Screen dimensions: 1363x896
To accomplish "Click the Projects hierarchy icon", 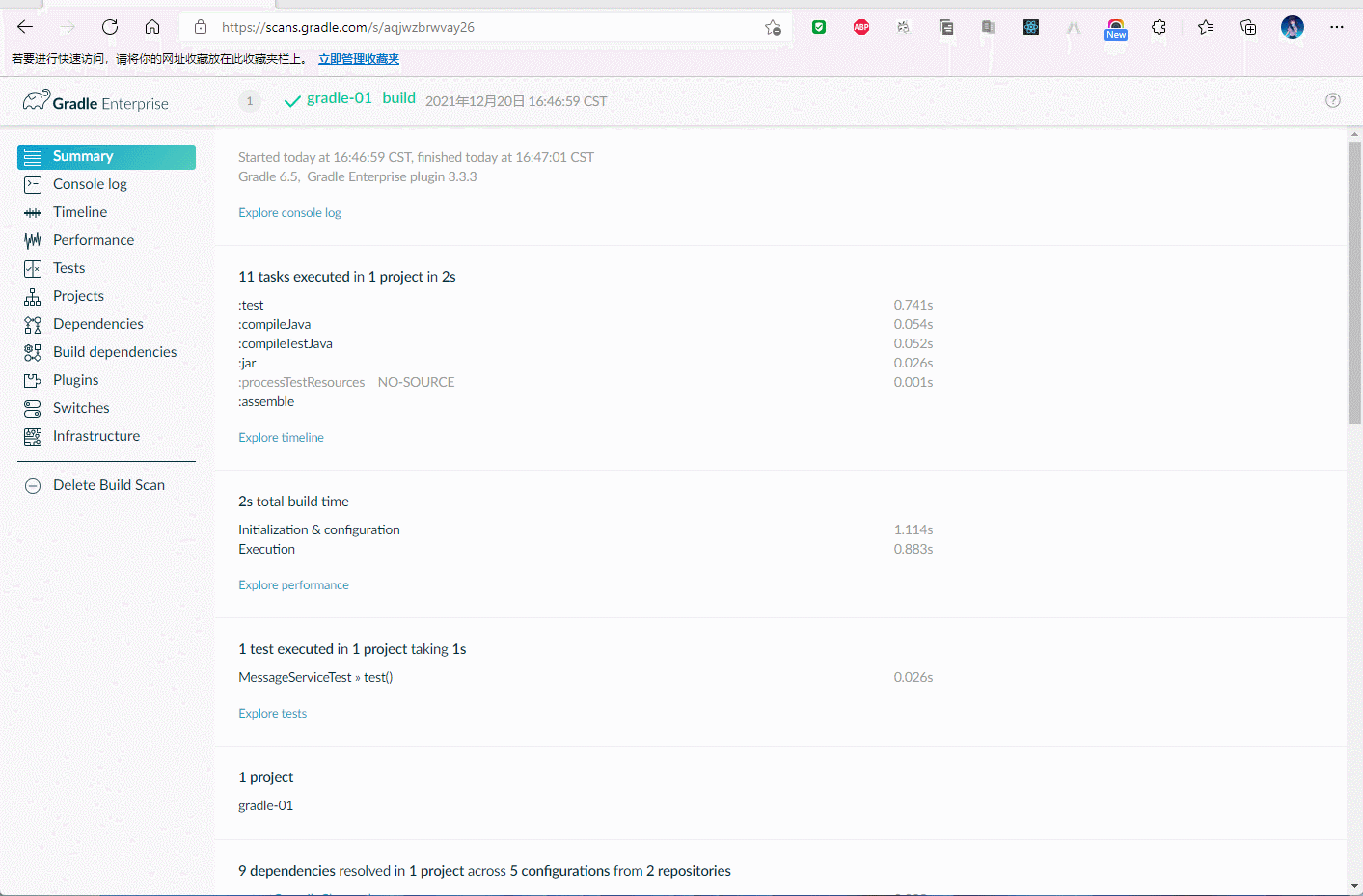I will click(x=33, y=296).
